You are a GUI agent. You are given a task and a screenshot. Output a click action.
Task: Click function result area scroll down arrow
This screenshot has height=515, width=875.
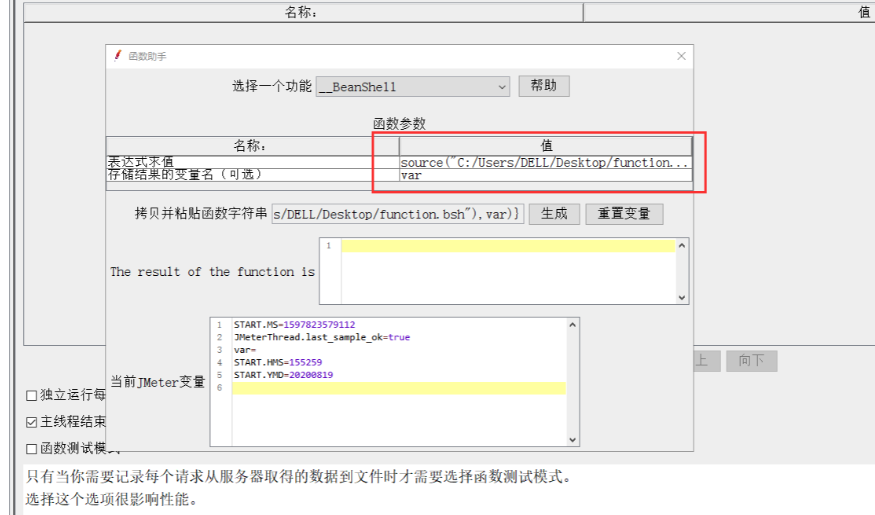[682, 297]
